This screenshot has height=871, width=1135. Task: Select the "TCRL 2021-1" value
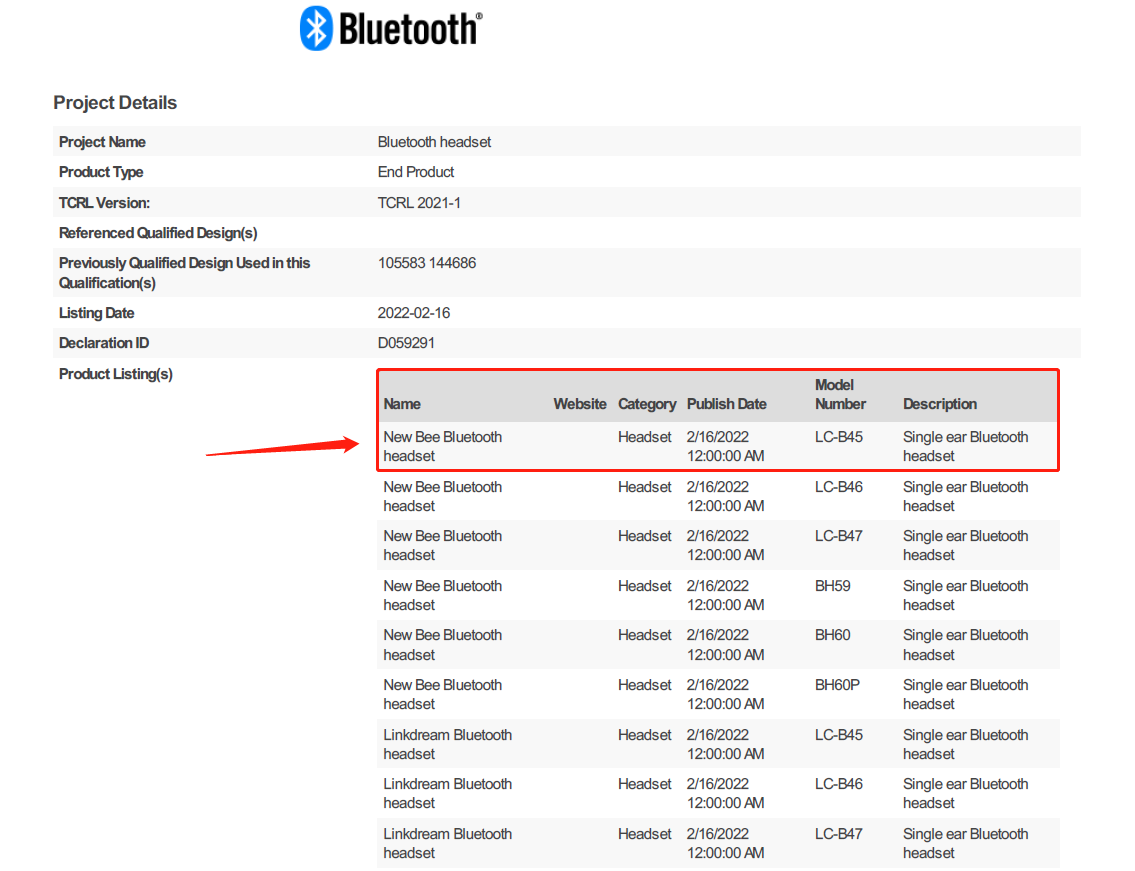[419, 203]
